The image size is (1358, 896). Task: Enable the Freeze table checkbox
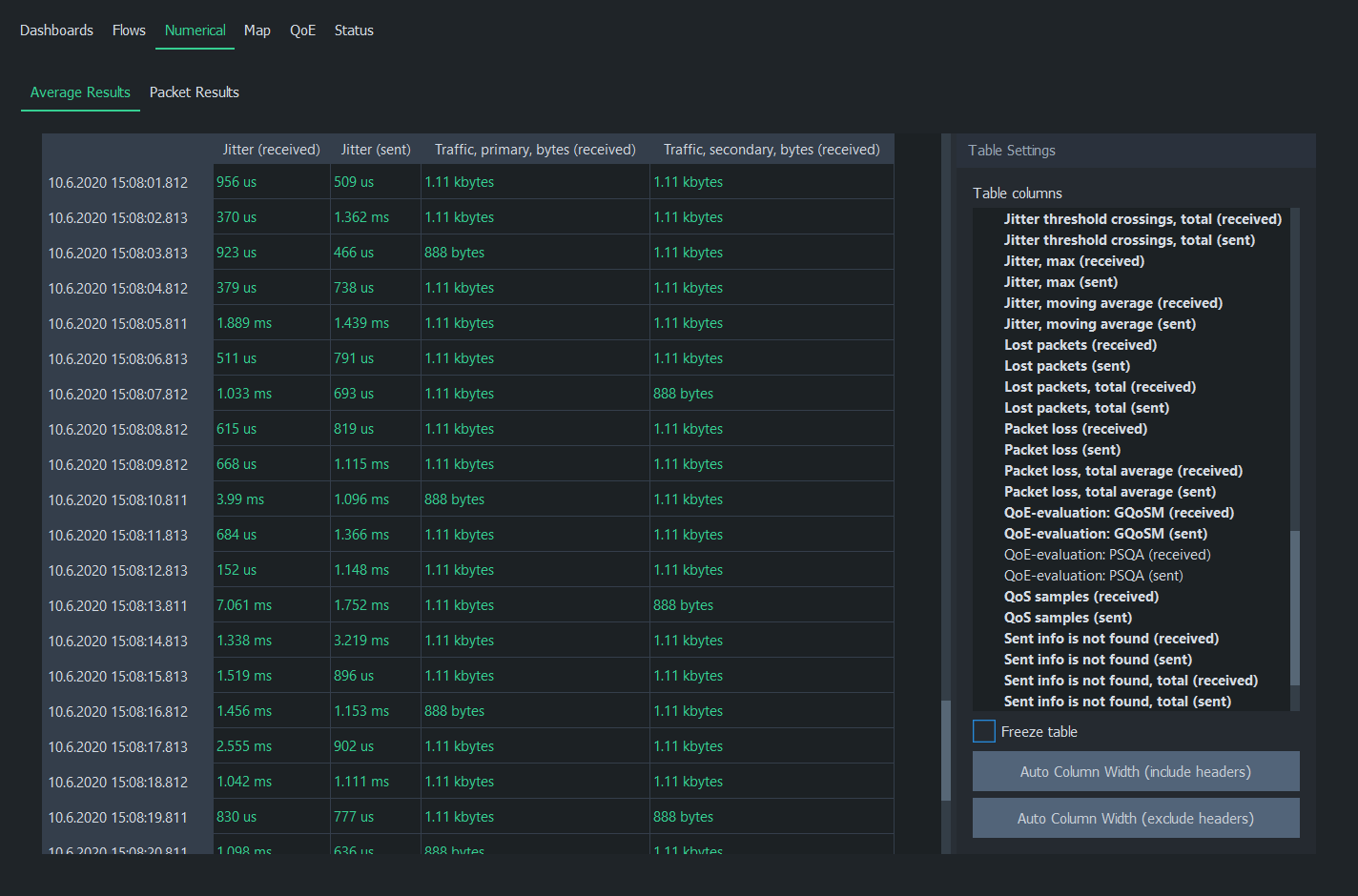pyautogui.click(x=984, y=731)
